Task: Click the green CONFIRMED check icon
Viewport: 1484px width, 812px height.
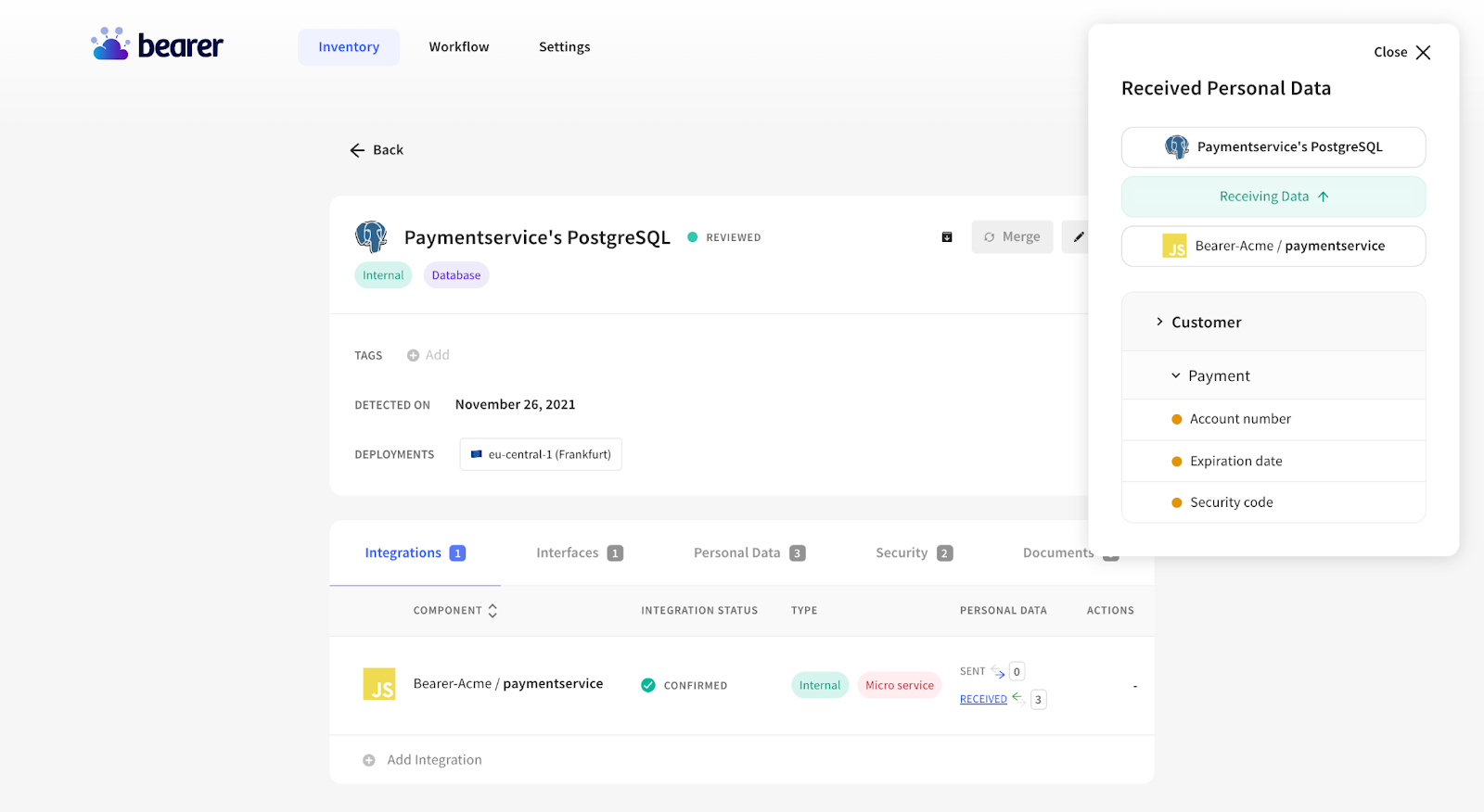Action: click(x=648, y=686)
